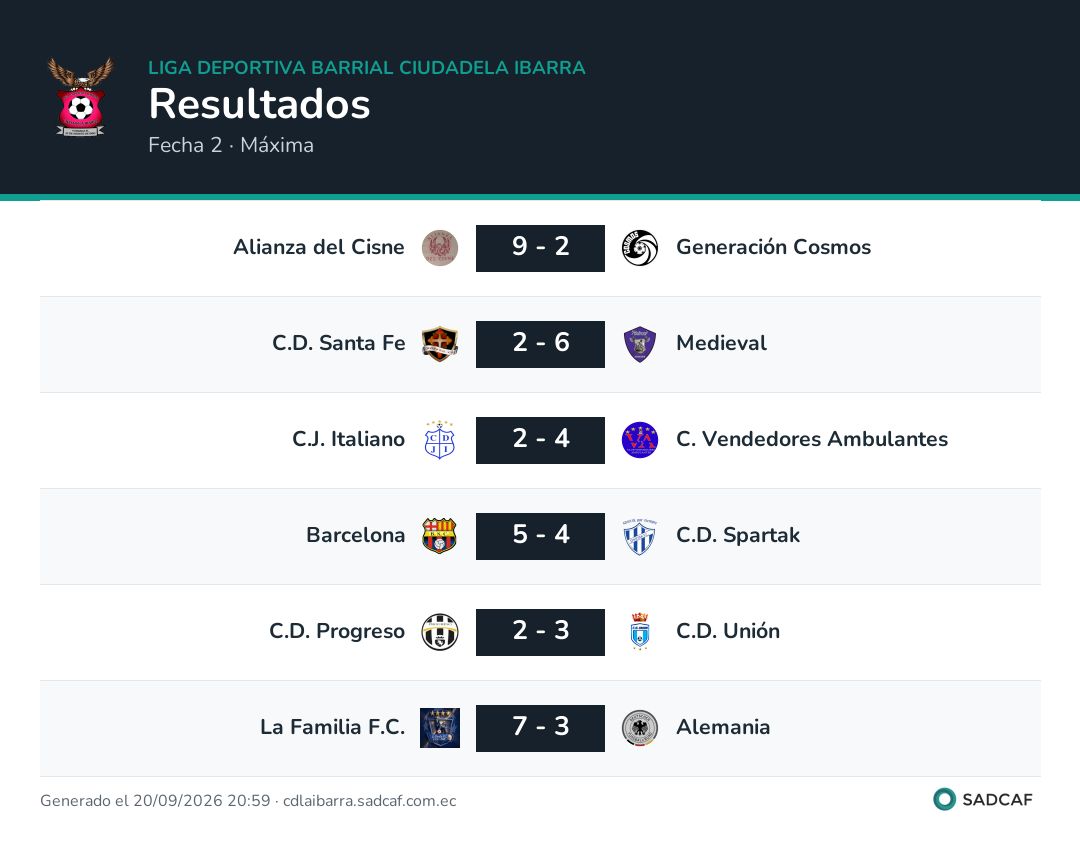This screenshot has height=852, width=1080.
Task: Click the C.J. Italiano blue crest
Action: pyautogui.click(x=439, y=439)
